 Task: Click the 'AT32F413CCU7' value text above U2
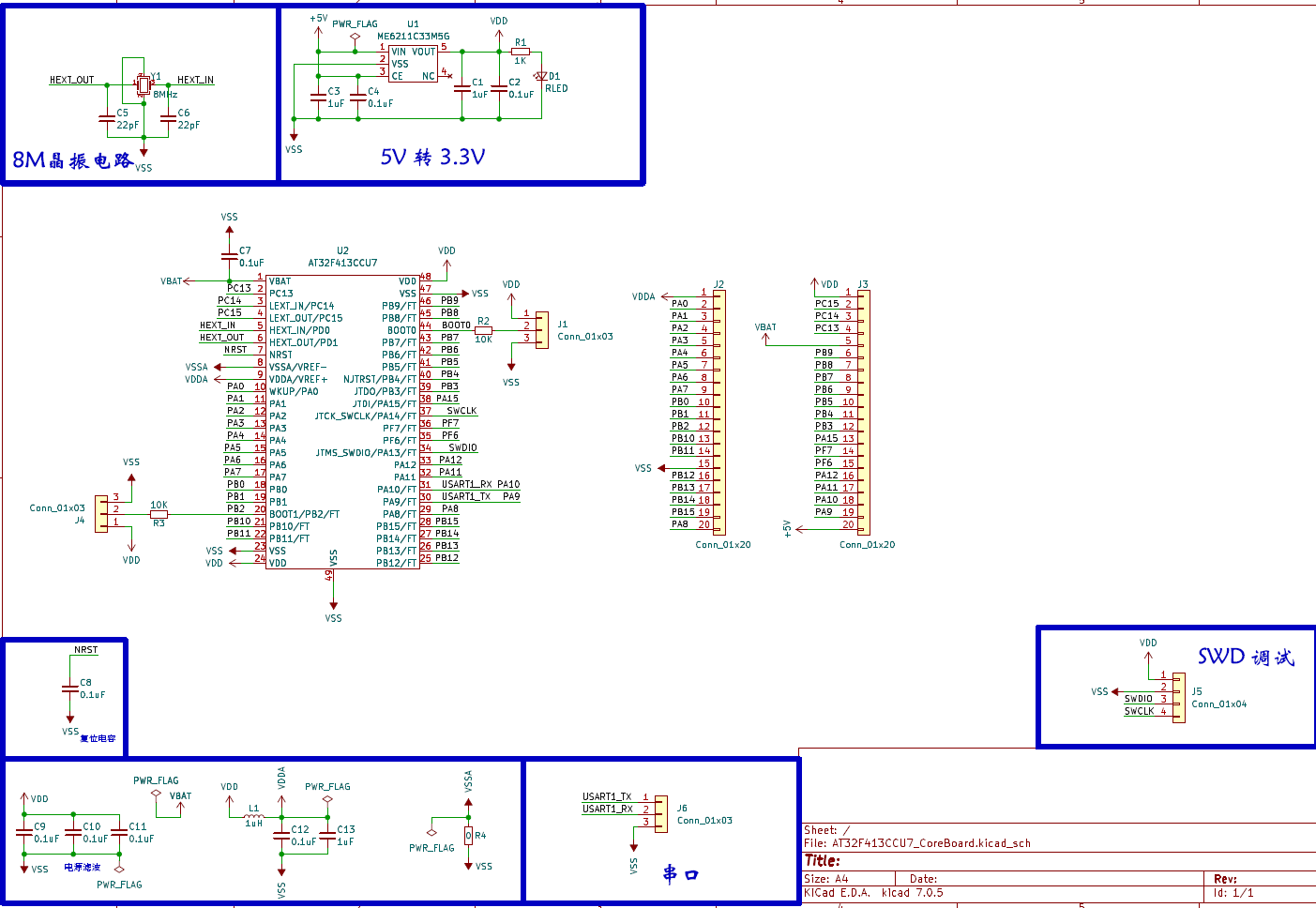(342, 263)
